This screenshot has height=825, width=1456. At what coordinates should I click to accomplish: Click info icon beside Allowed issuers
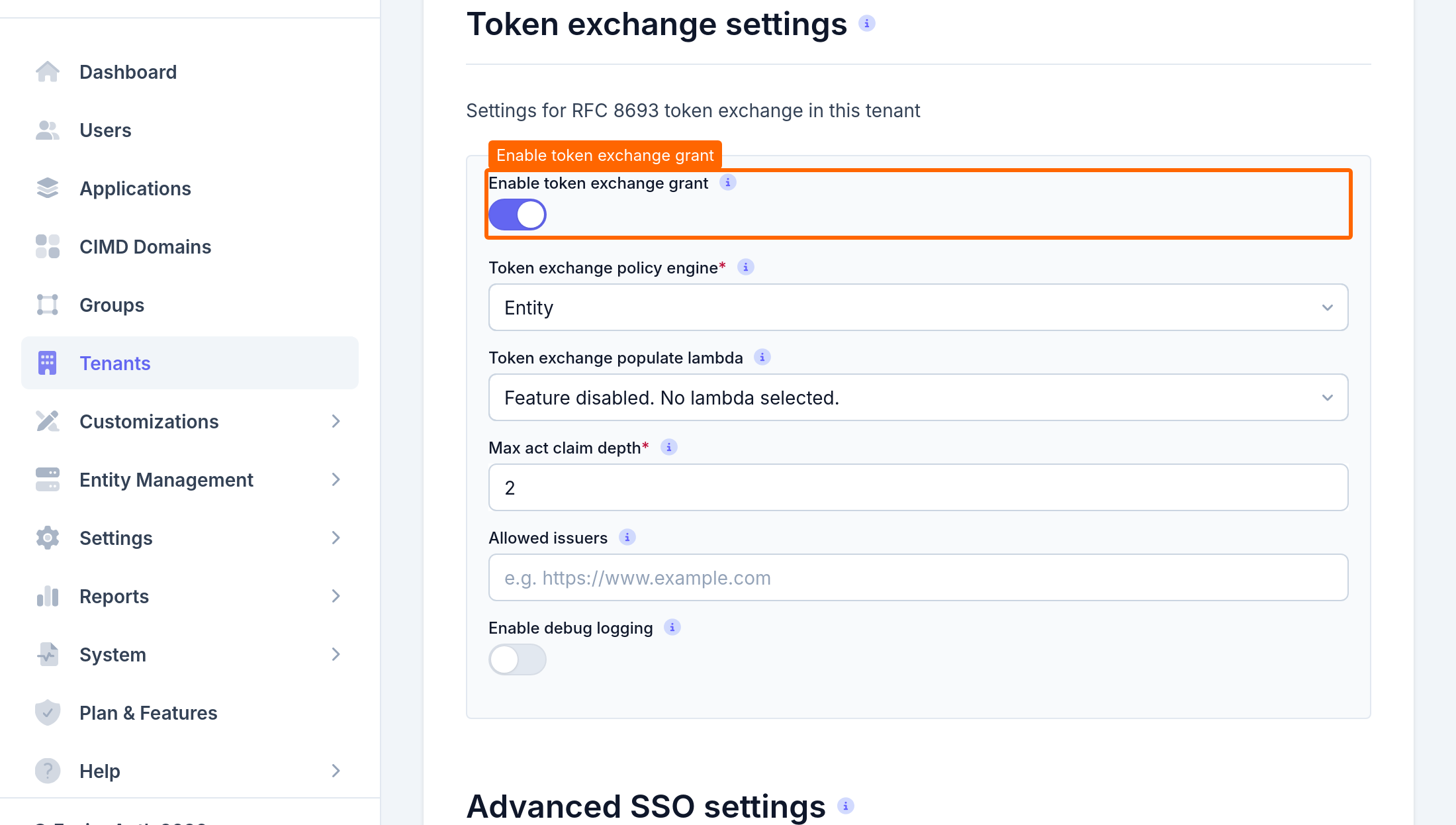[x=627, y=537]
